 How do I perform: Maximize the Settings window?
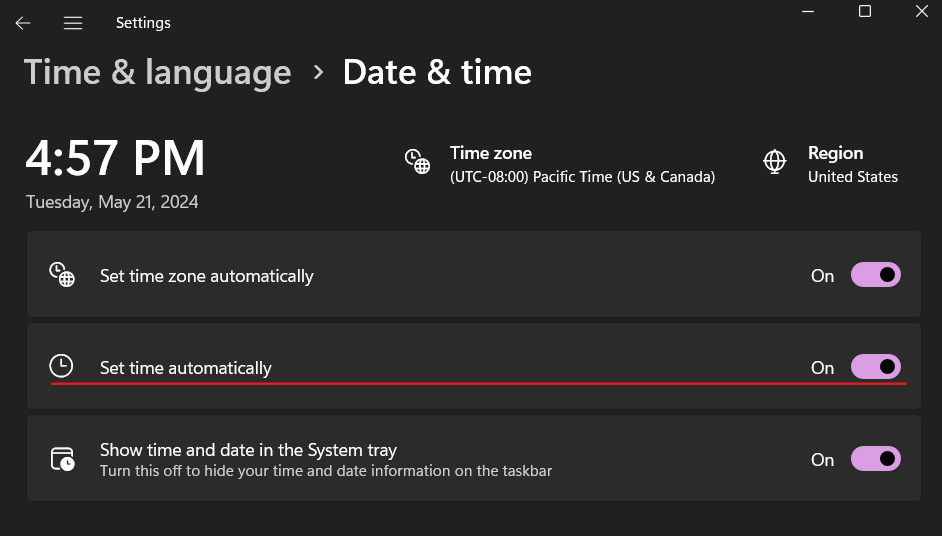(x=865, y=11)
